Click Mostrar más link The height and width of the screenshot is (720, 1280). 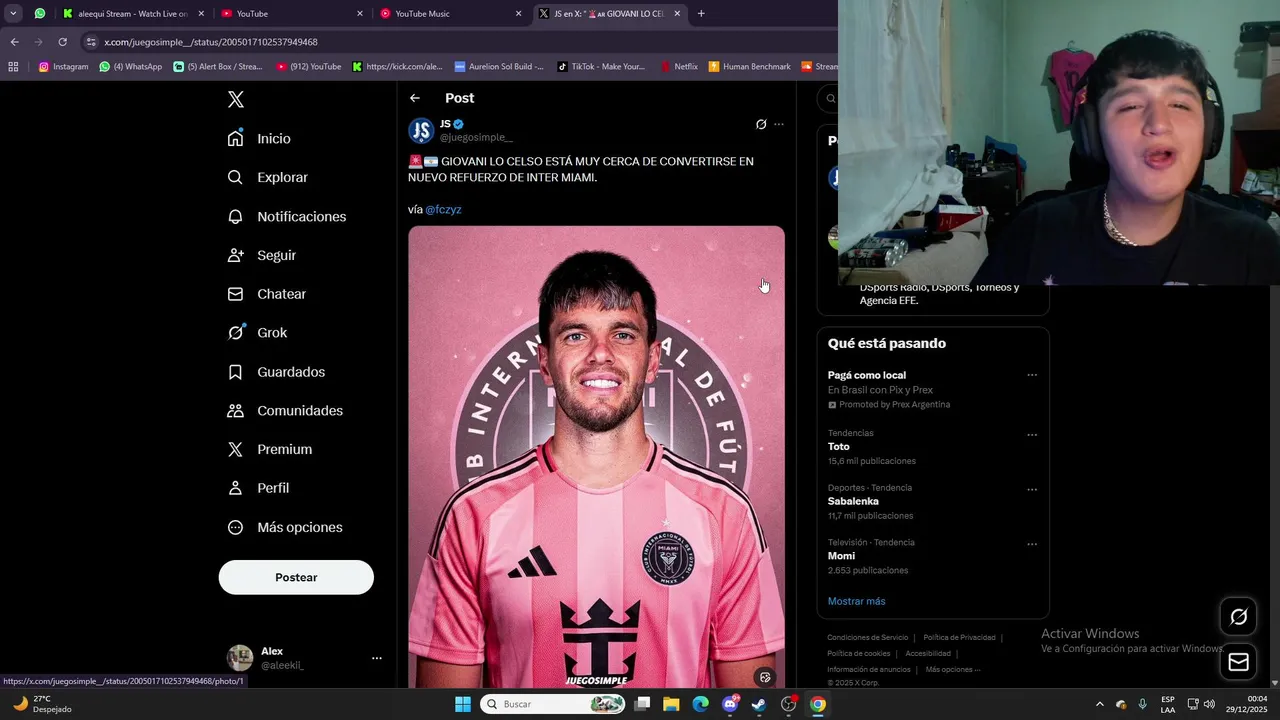tap(856, 601)
